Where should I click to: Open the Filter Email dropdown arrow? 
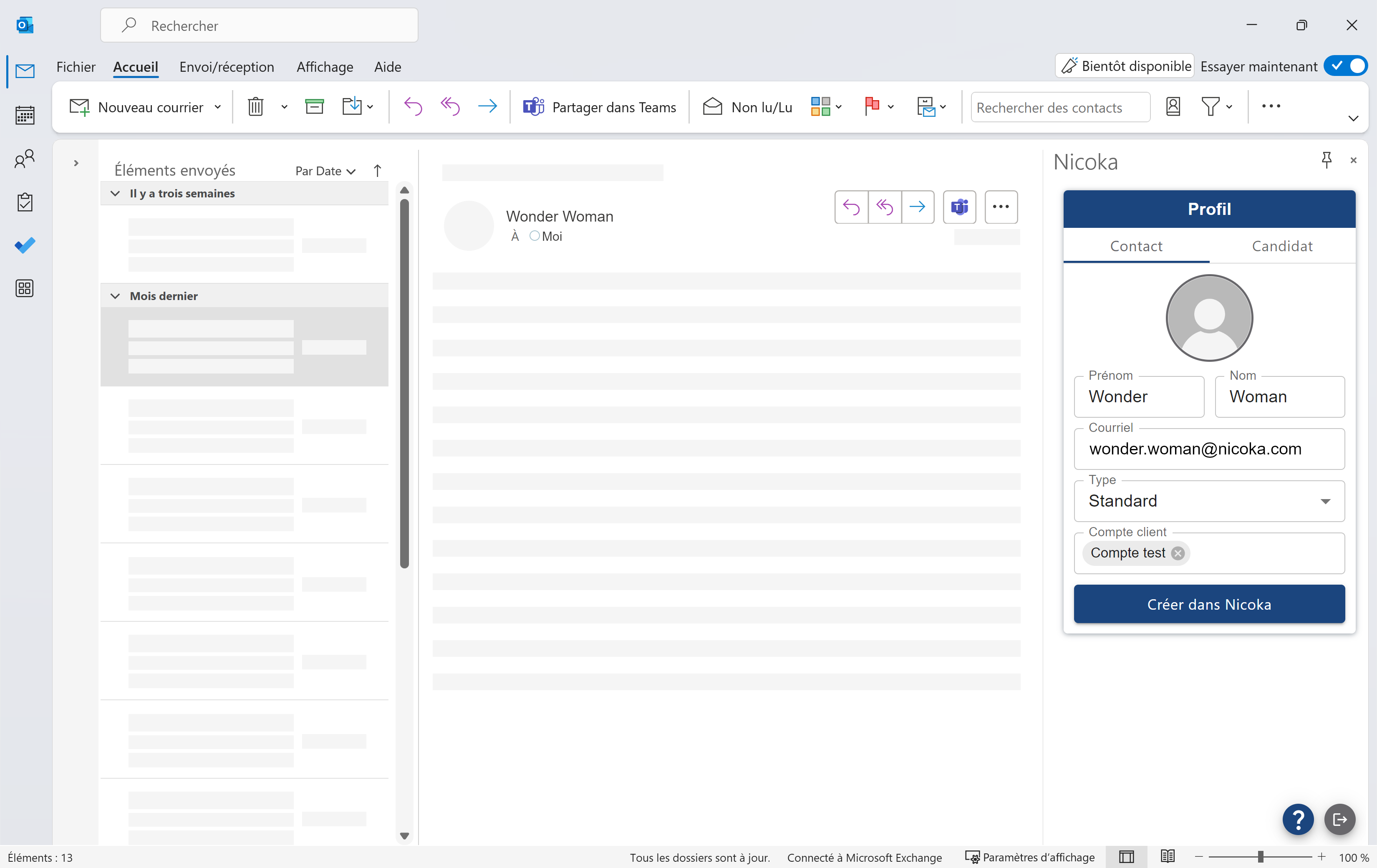click(1229, 107)
